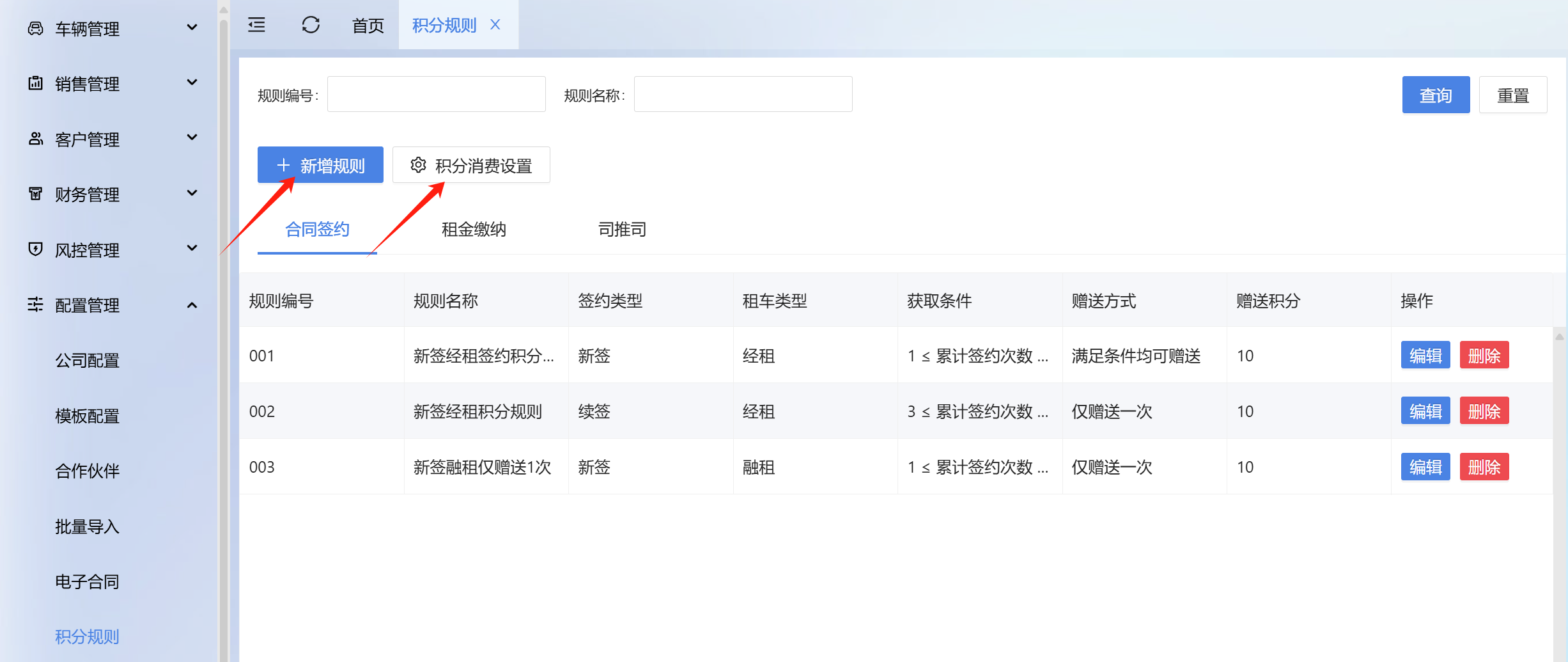Click the 车辆管理 car icon

click(x=36, y=28)
